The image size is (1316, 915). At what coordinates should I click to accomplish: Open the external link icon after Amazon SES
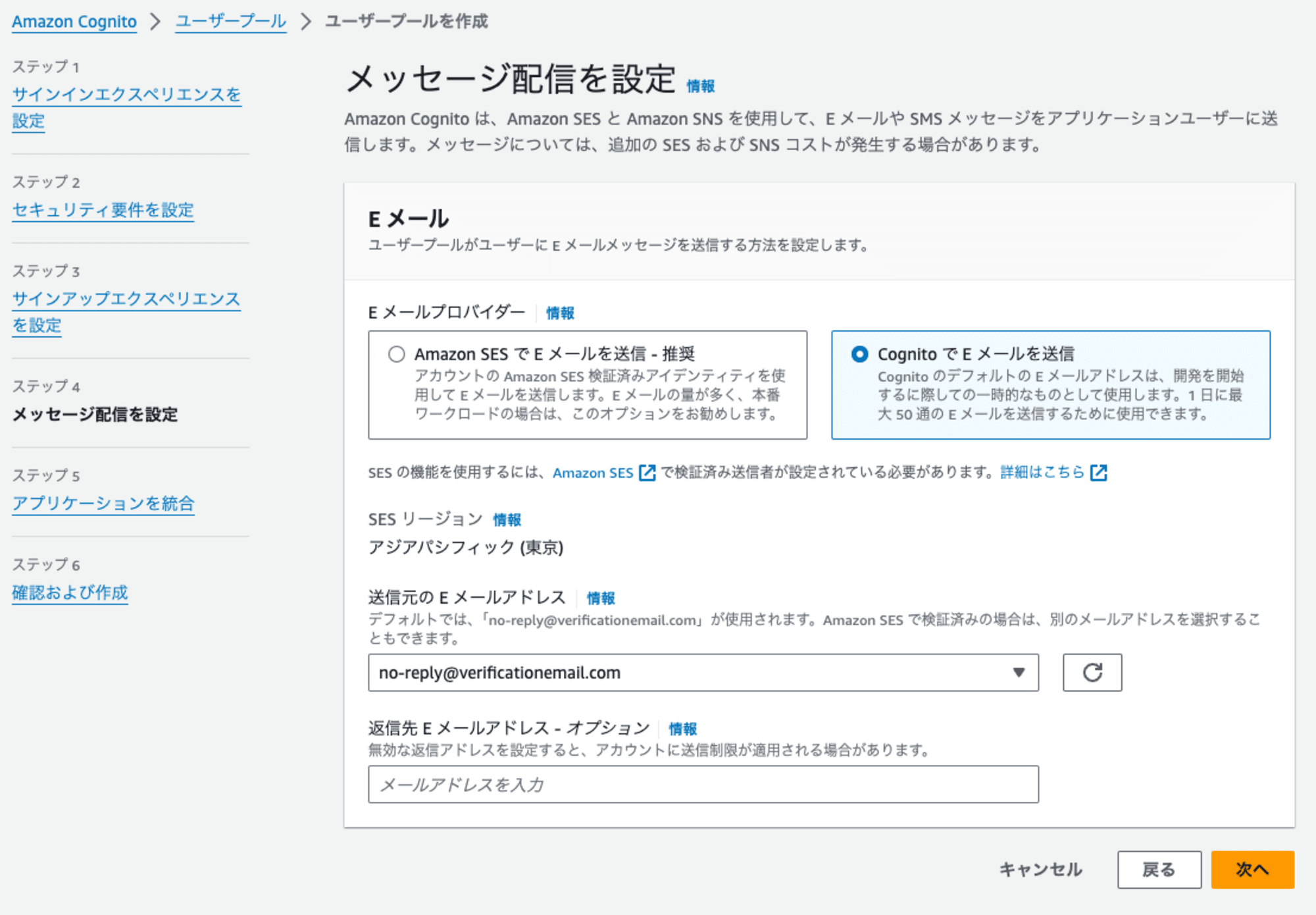point(647,473)
